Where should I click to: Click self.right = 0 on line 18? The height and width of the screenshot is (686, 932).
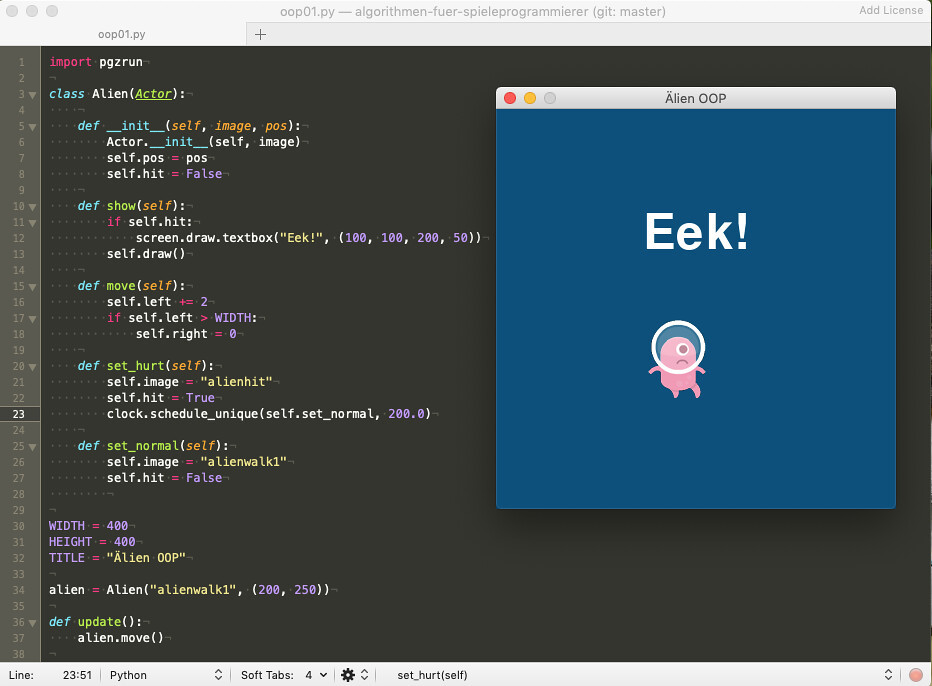pos(186,333)
